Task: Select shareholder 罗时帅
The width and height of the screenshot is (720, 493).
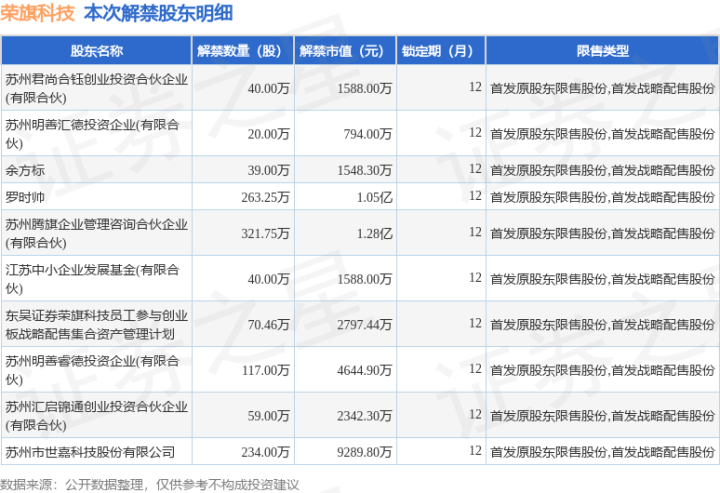Action: click(25, 197)
